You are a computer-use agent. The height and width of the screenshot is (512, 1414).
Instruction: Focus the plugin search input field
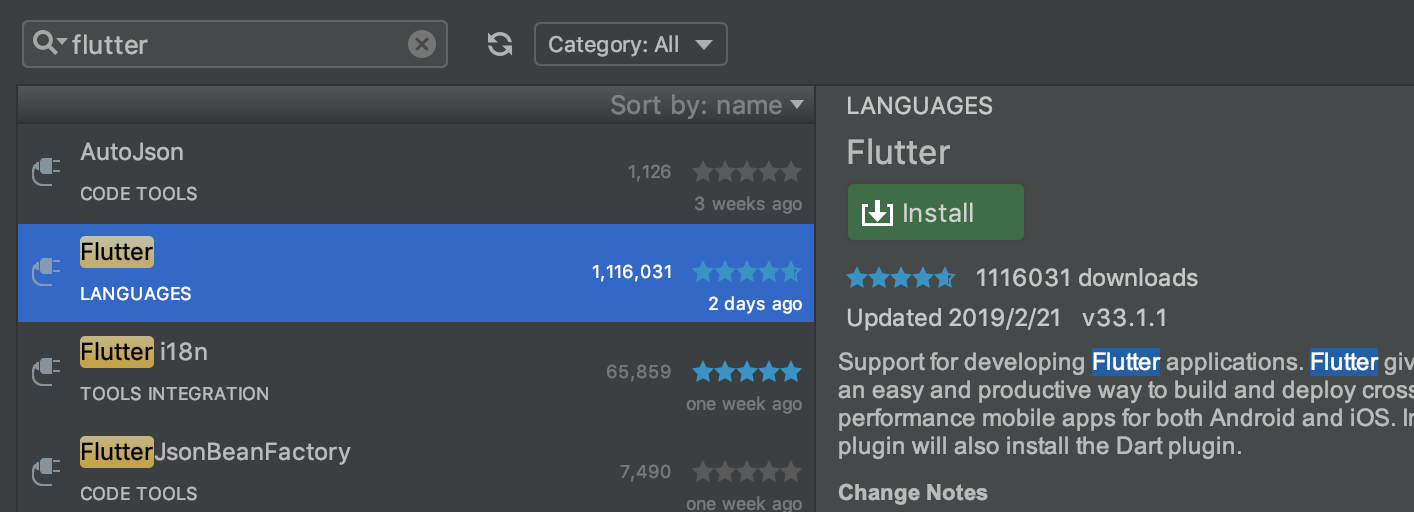[240, 44]
